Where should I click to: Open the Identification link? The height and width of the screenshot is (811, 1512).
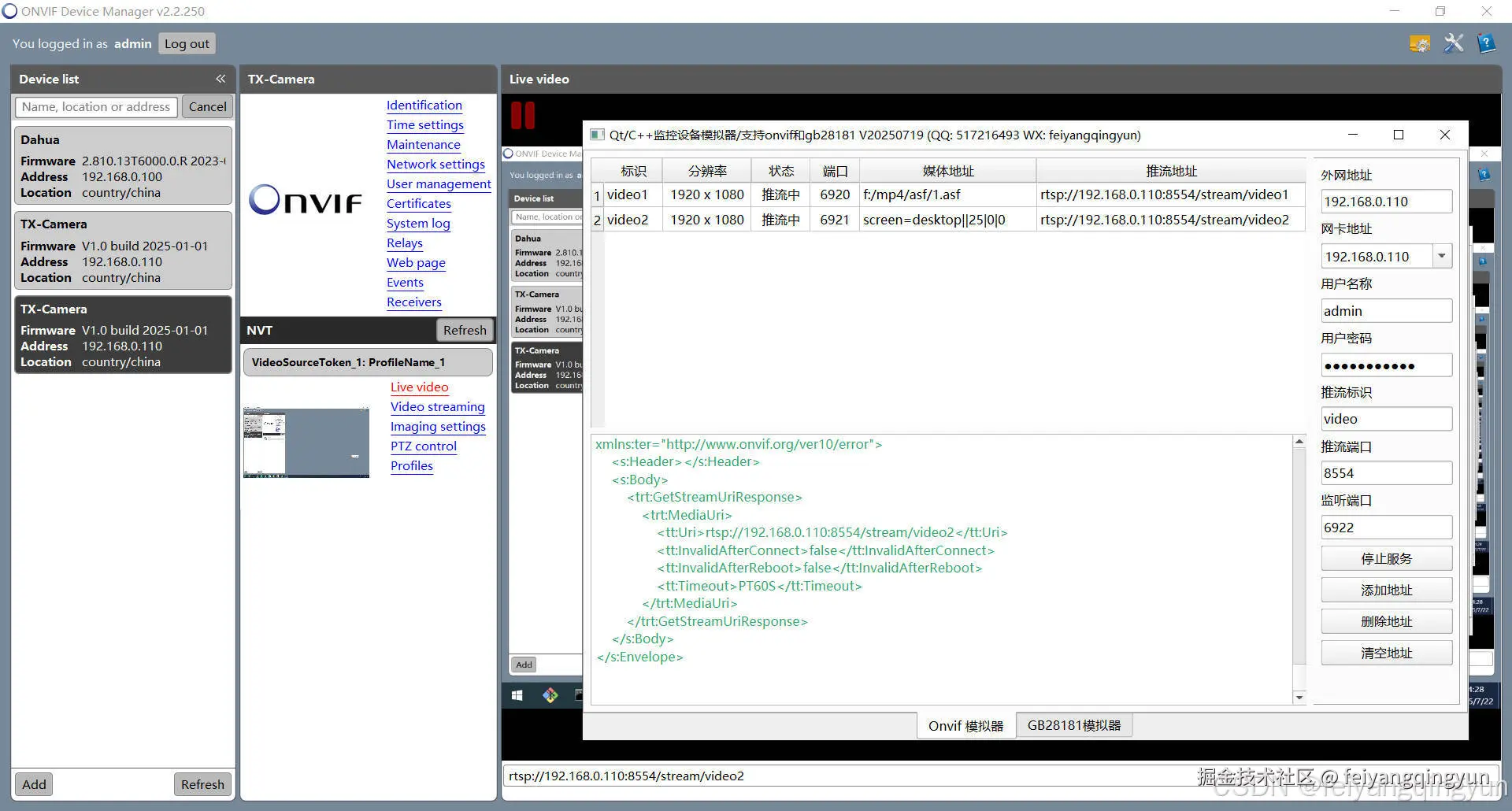click(x=424, y=106)
